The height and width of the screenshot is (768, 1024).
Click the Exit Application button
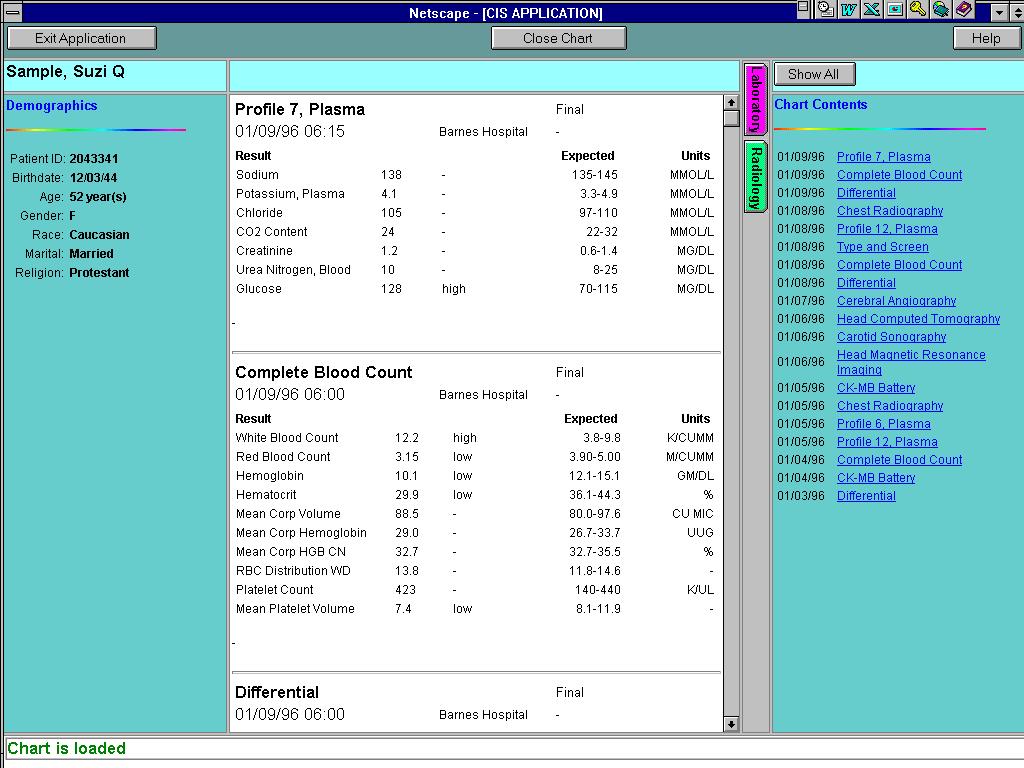click(x=82, y=38)
